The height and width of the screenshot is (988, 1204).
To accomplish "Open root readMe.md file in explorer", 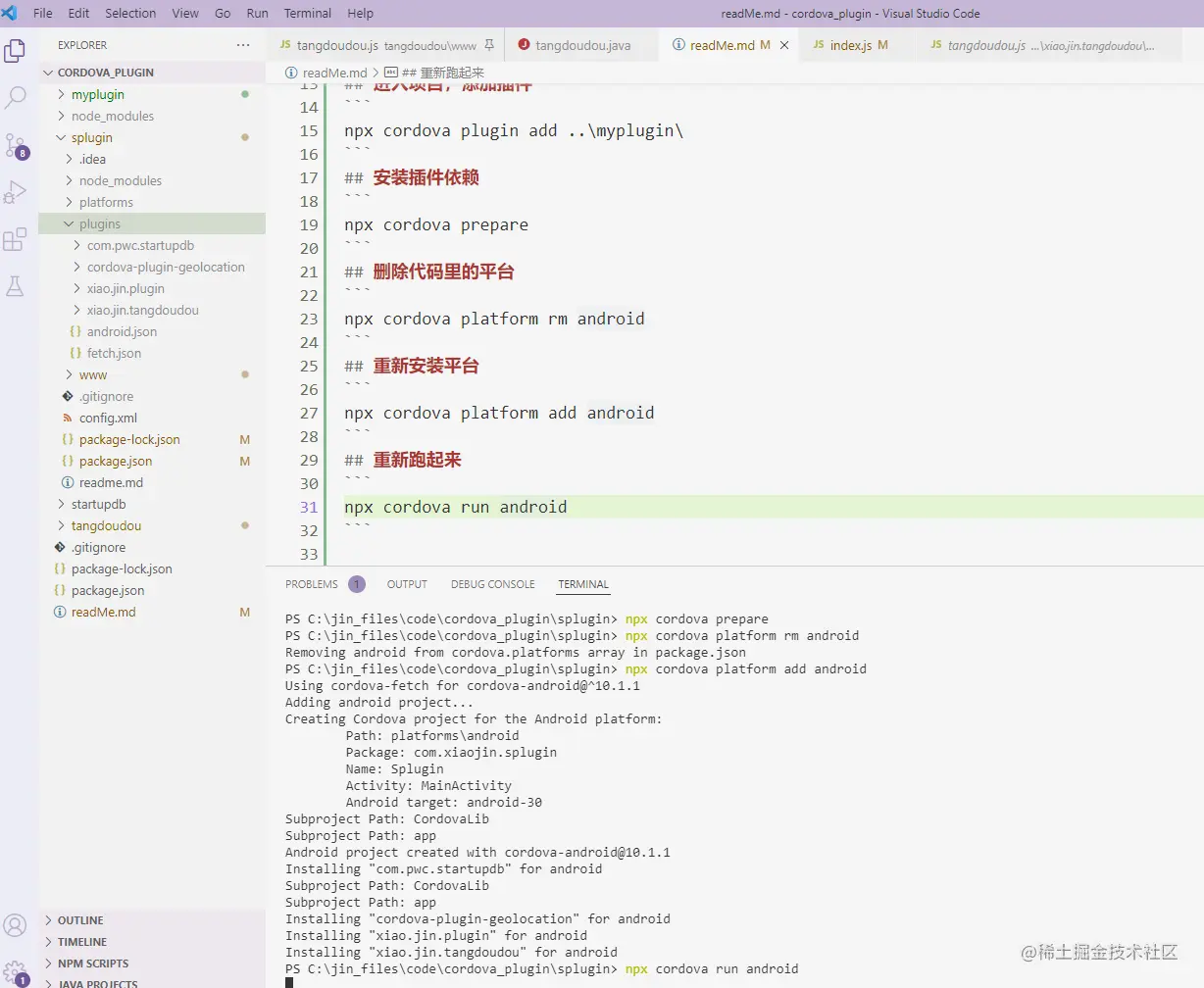I will (x=104, y=612).
